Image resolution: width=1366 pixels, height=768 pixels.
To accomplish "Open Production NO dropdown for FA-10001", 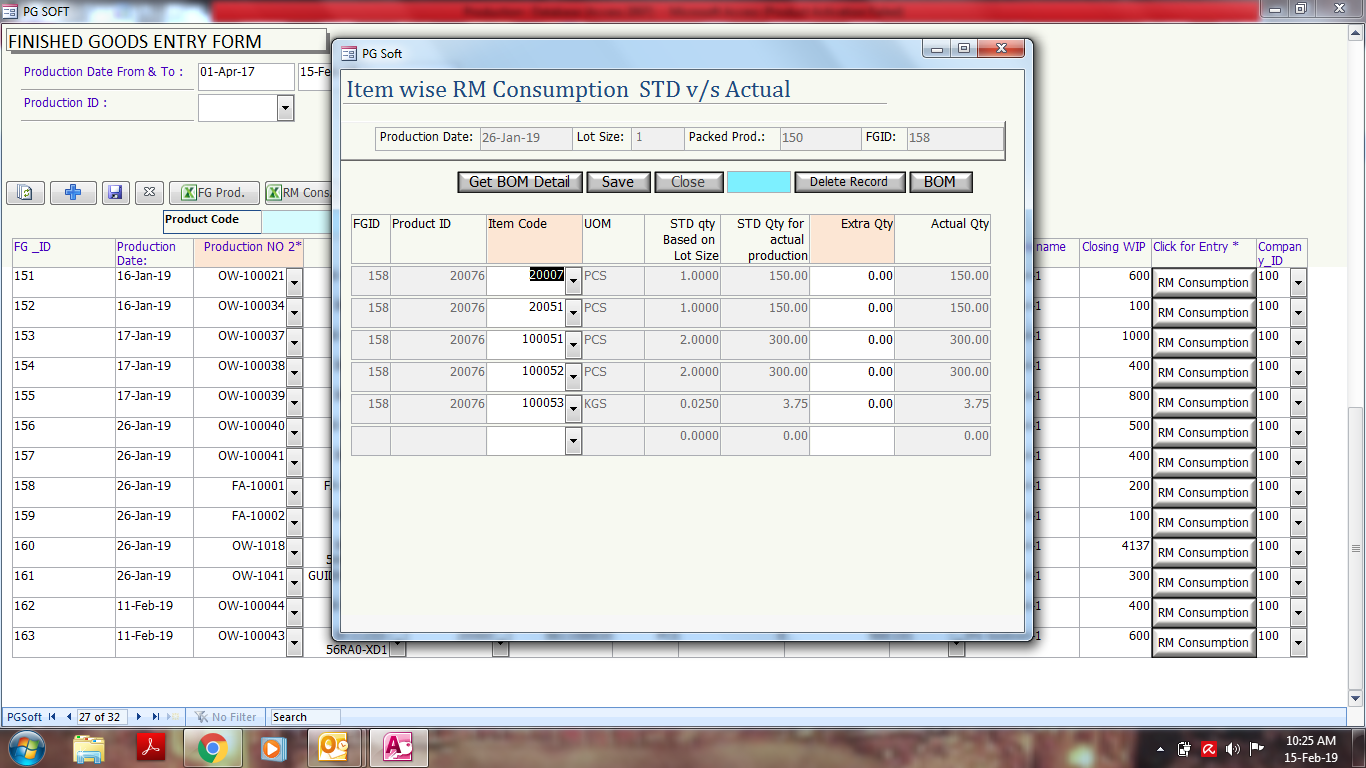I will coord(294,492).
